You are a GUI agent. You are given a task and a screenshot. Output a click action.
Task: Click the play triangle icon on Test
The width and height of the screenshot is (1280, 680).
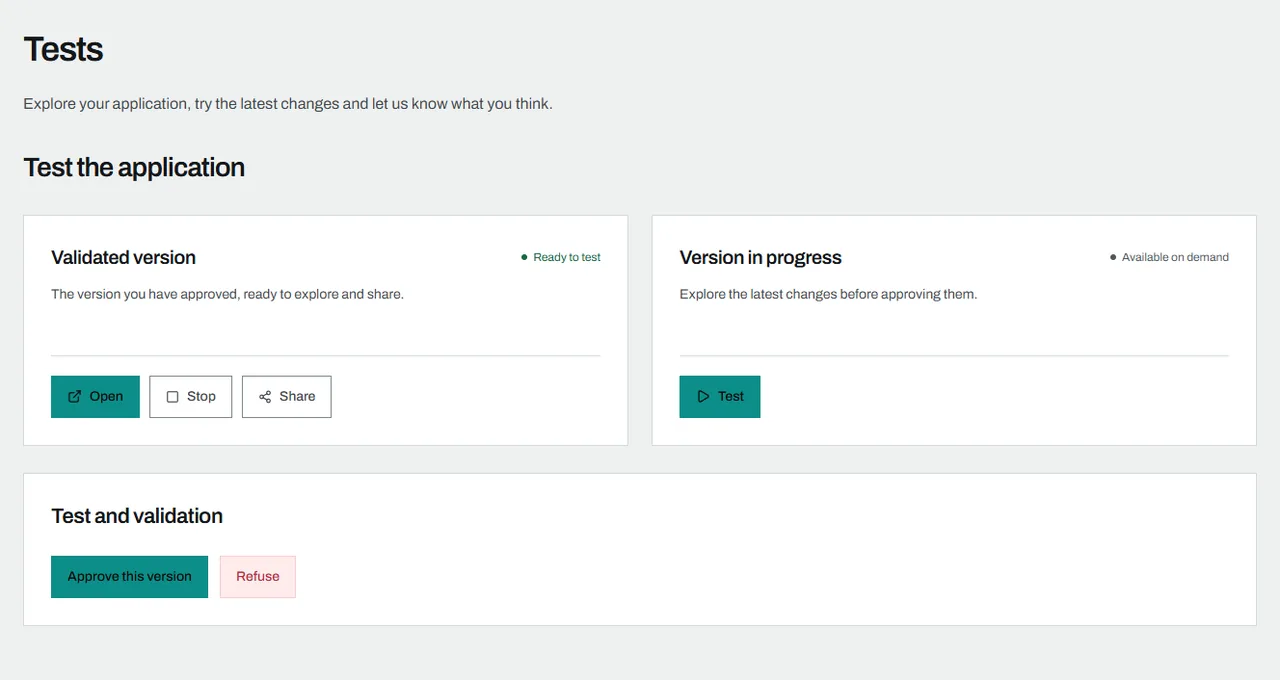[x=703, y=397]
